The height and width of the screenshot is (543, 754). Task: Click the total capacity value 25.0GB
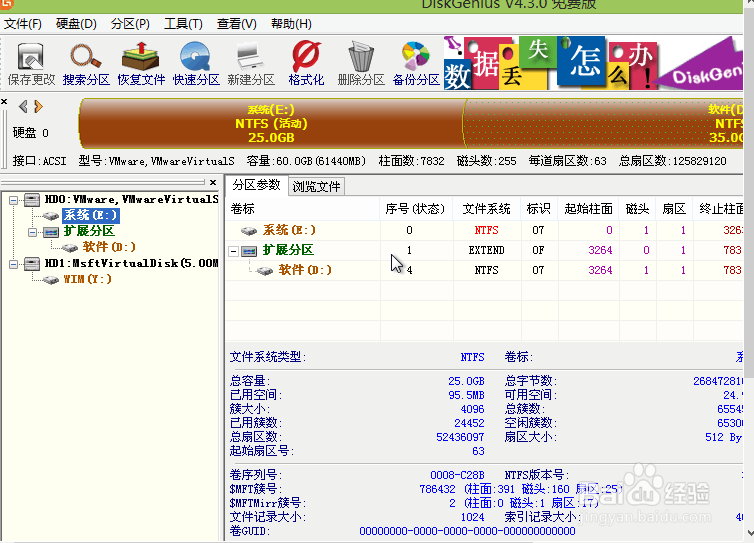[466, 381]
